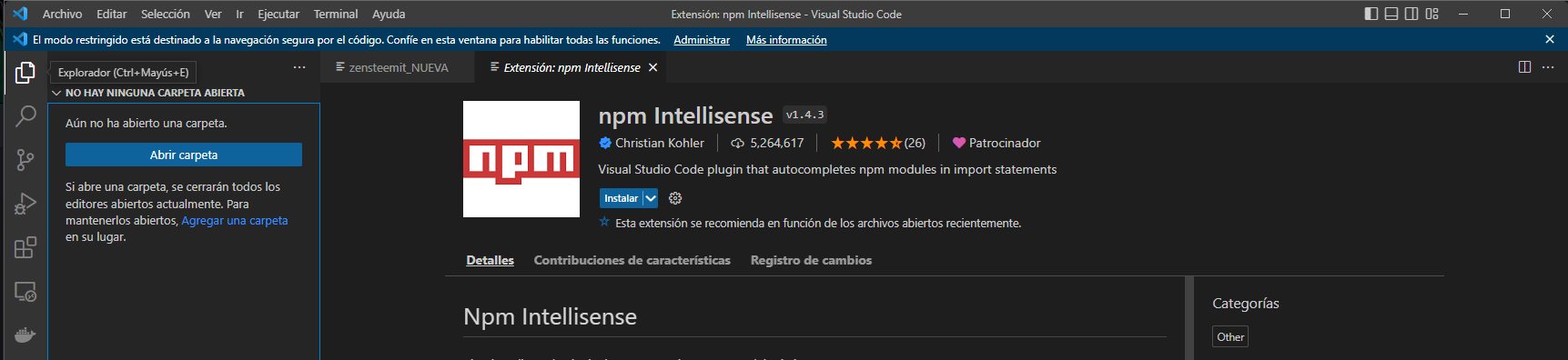Viewport: 1568px width, 360px height.
Task: Close the restricted mode notification banner
Action: coord(1550,39)
